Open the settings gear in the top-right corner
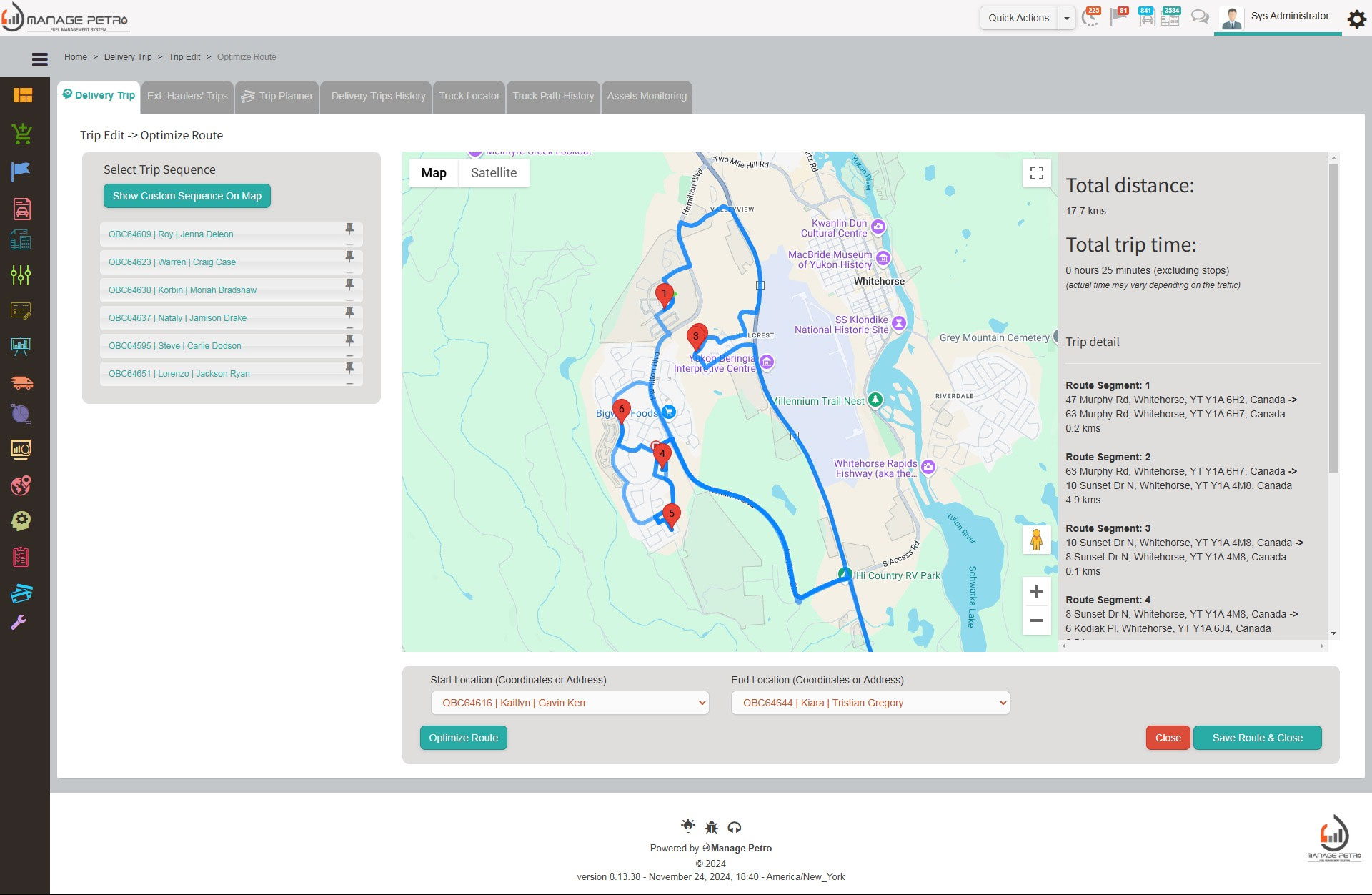The image size is (1372, 895). coord(1356,19)
